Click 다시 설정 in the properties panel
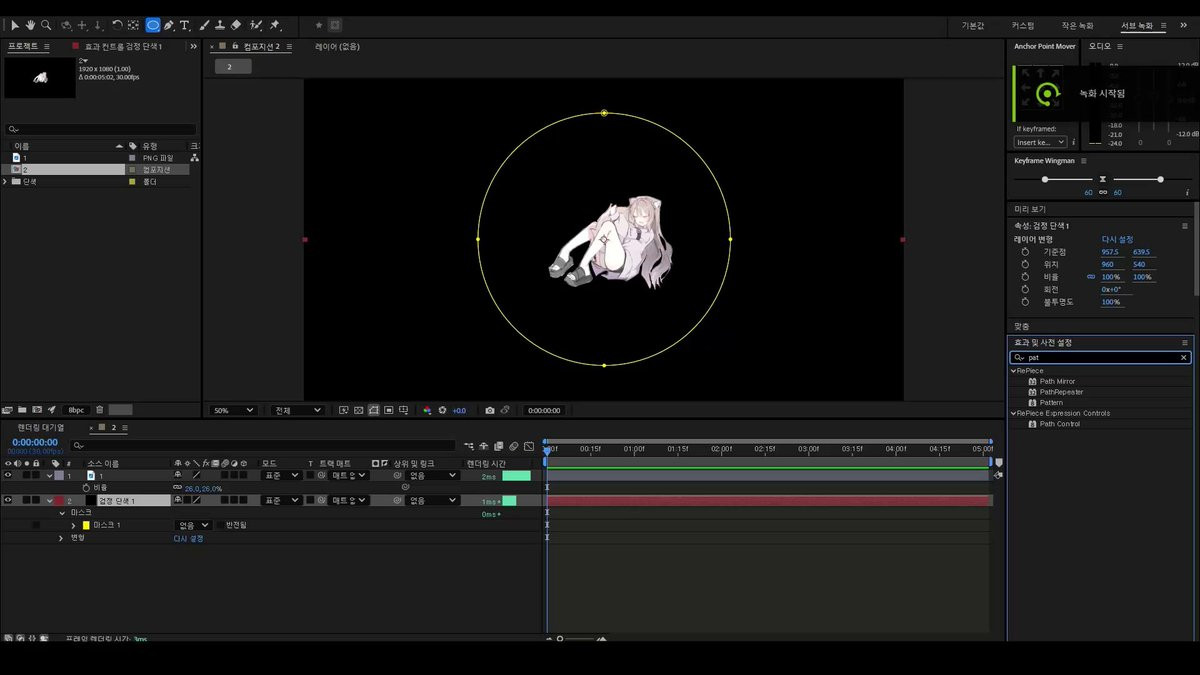The width and height of the screenshot is (1200, 675). pyautogui.click(x=1117, y=240)
